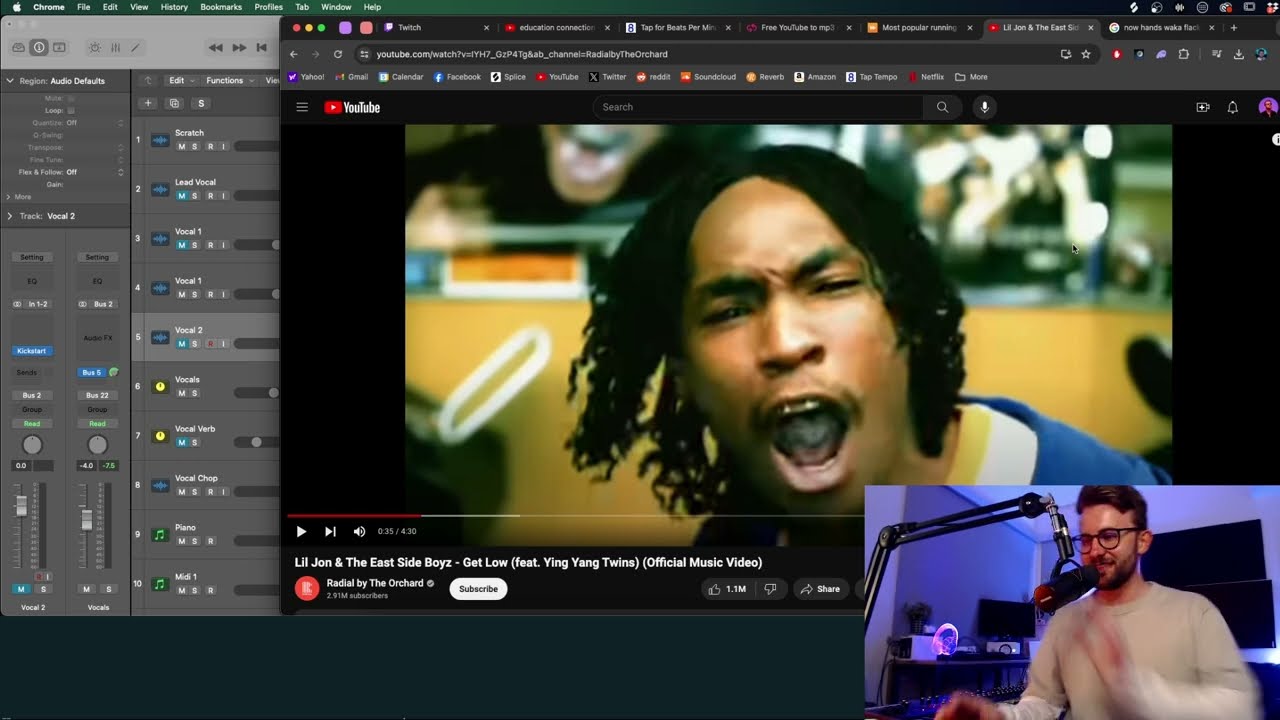Skip to next YouTube video
Screen dimensions: 1280x720
pyautogui.click(x=330, y=532)
